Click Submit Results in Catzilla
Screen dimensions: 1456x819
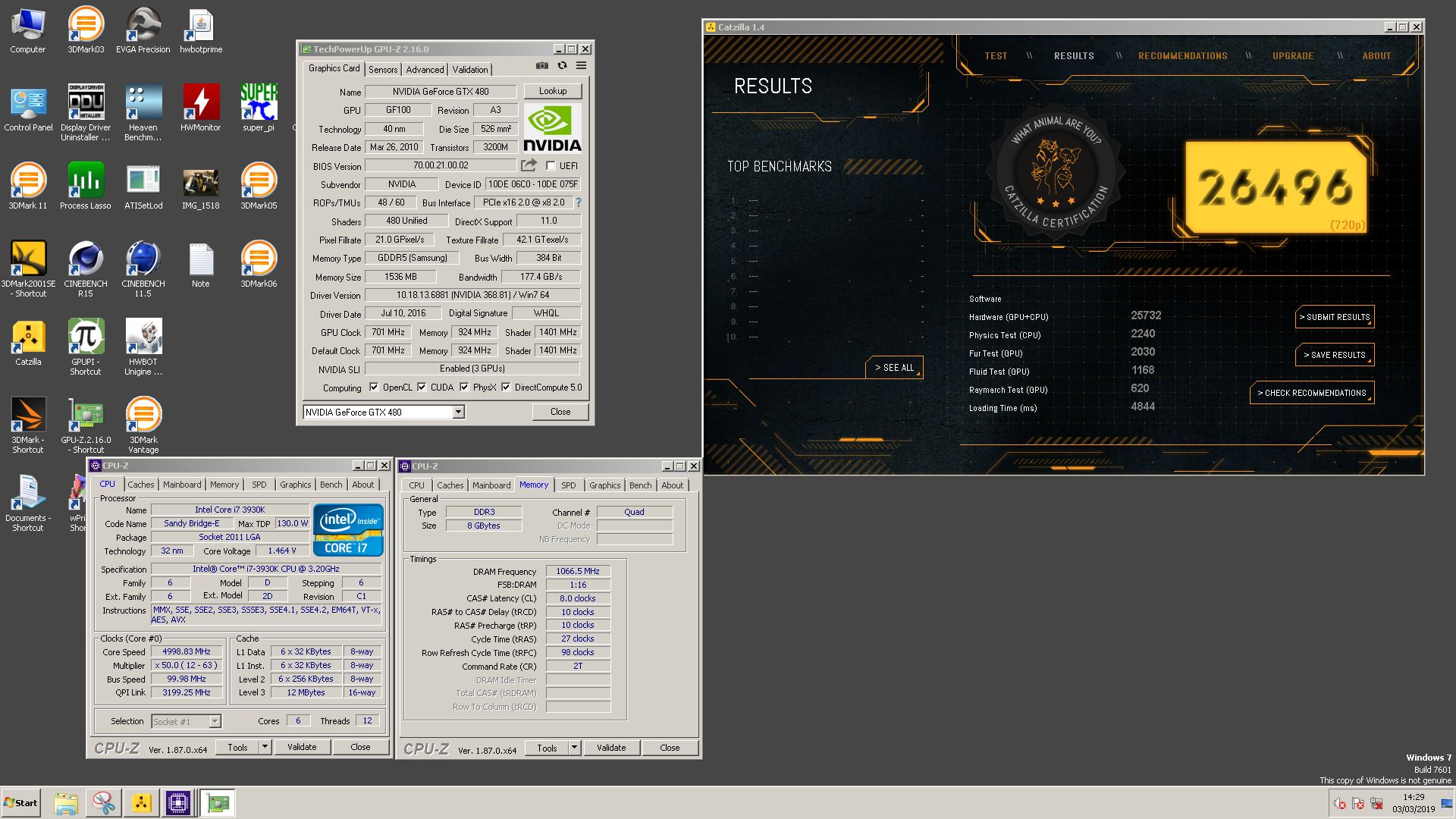(x=1335, y=317)
